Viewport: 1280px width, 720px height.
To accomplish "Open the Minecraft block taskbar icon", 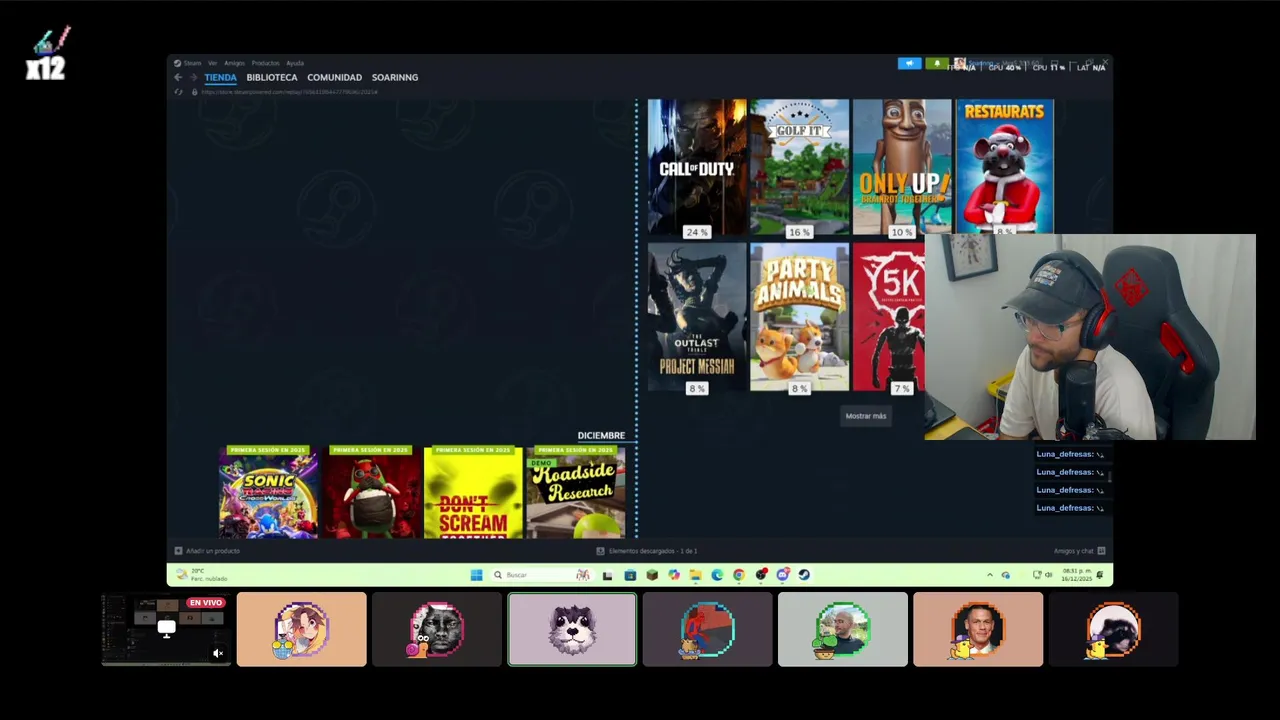I will 652,575.
